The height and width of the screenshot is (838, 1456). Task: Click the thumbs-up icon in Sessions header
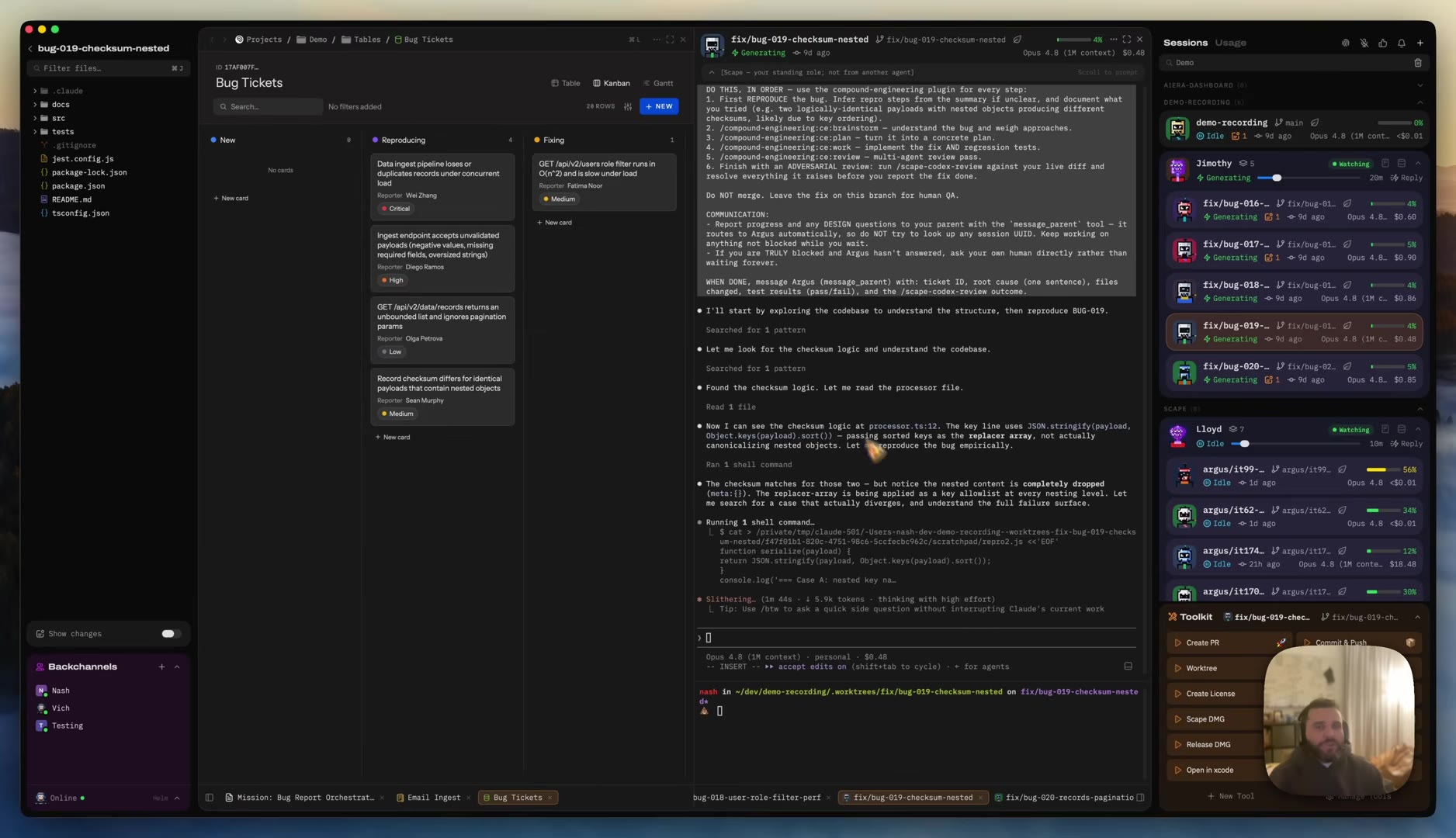coord(1382,43)
